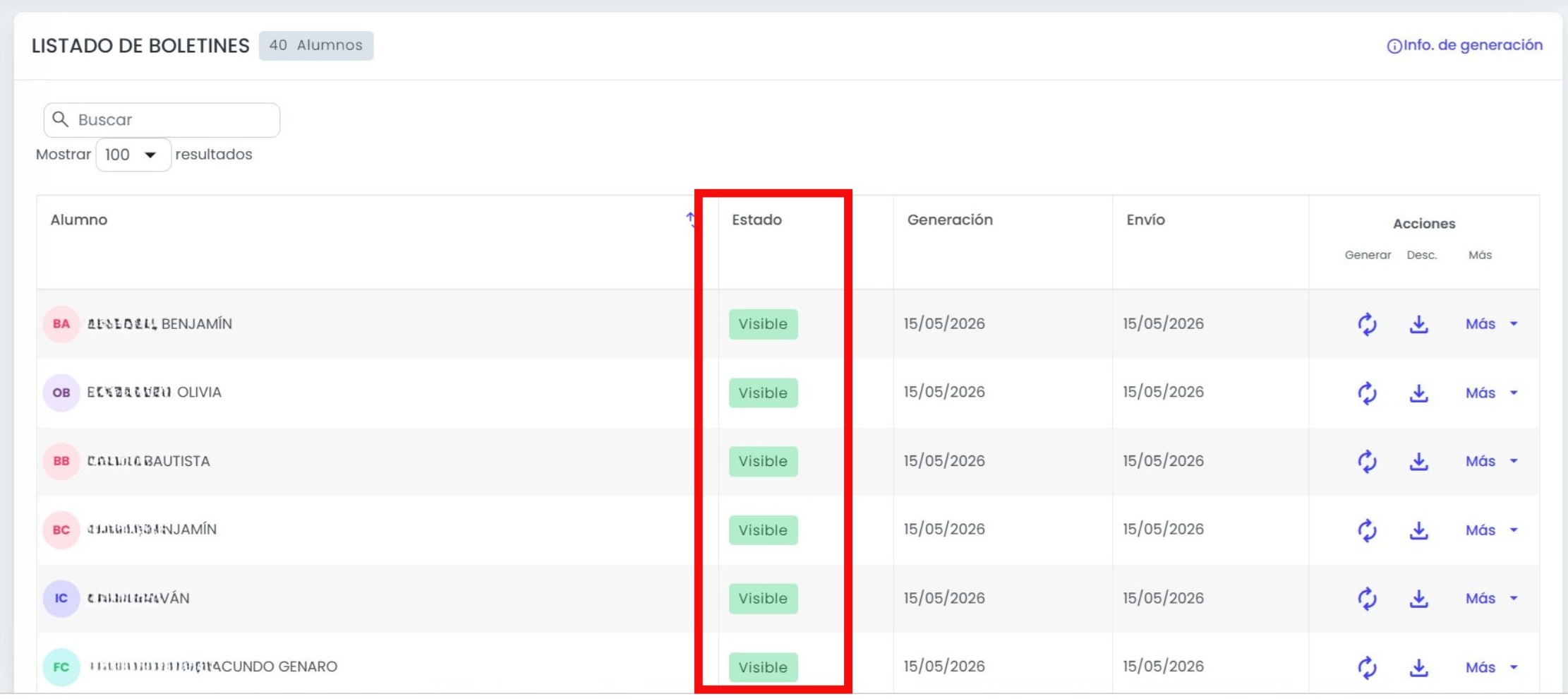Regenerate the bulletin for BAUTISTA row
The height and width of the screenshot is (699, 1568).
pyautogui.click(x=1367, y=461)
